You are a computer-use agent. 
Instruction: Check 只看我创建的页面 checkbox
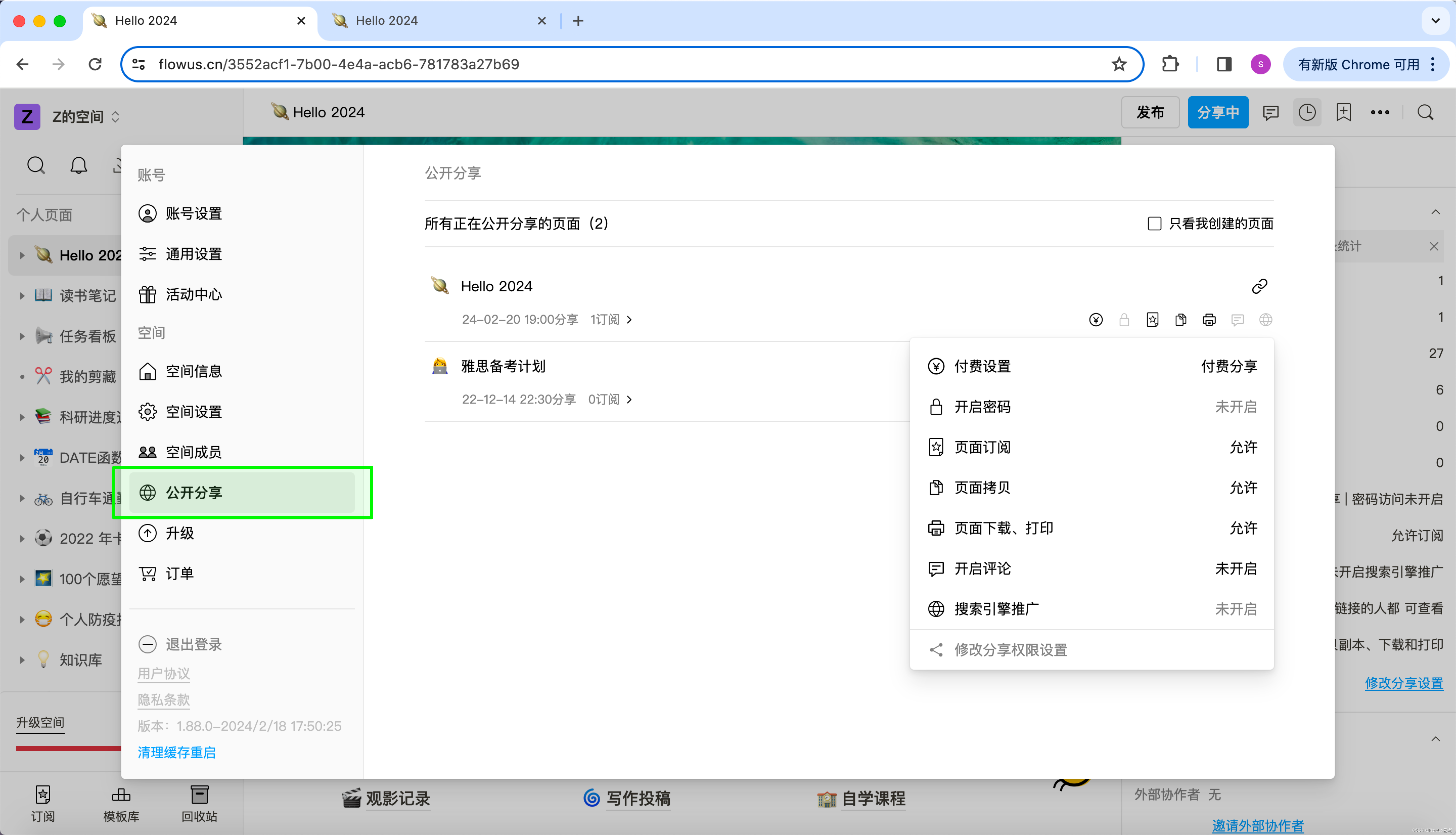[x=1154, y=224]
